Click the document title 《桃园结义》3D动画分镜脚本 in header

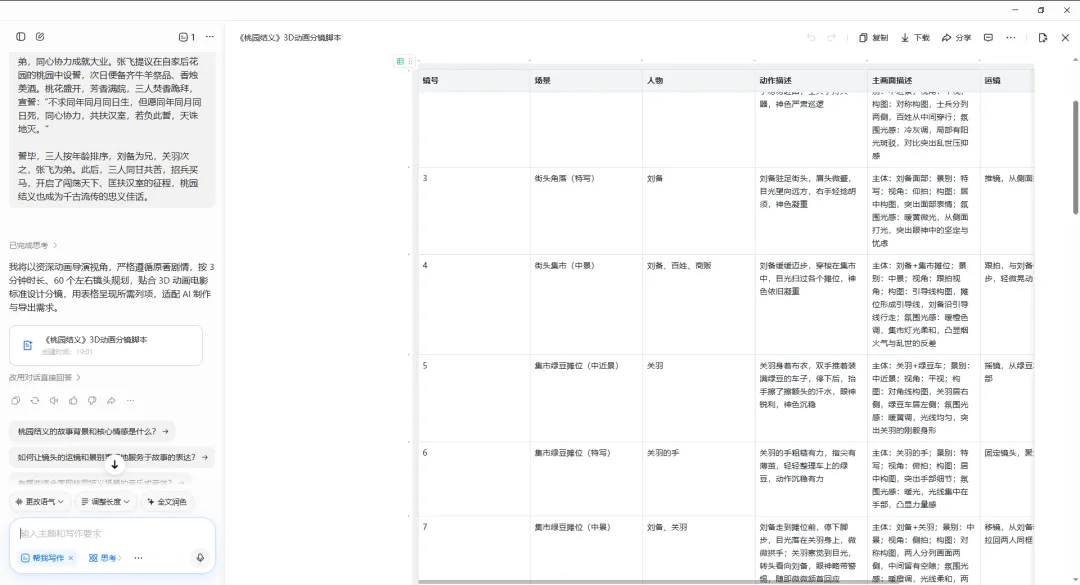290,38
